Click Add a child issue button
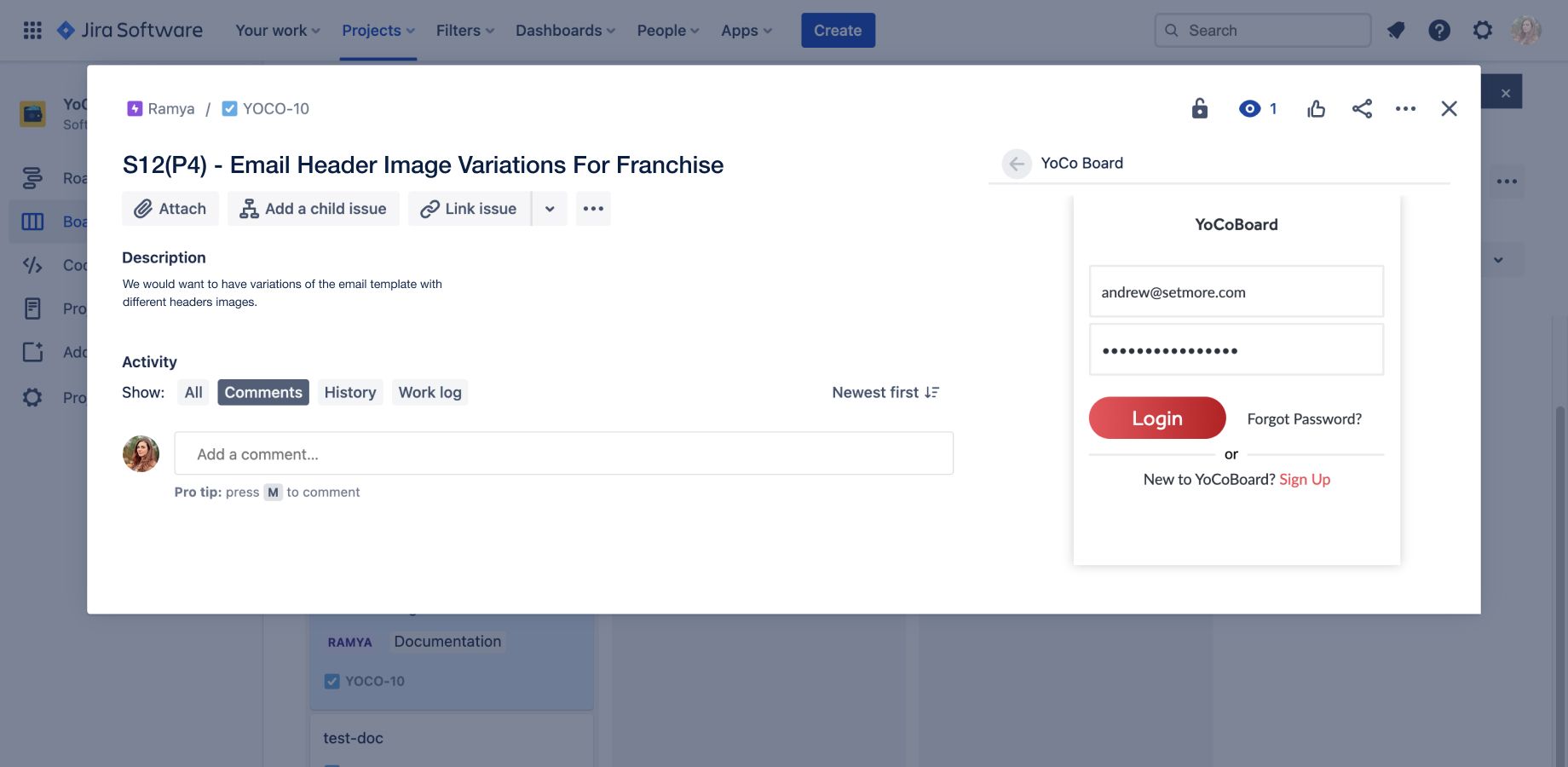Viewport: 1568px width, 767px height. coord(314,209)
